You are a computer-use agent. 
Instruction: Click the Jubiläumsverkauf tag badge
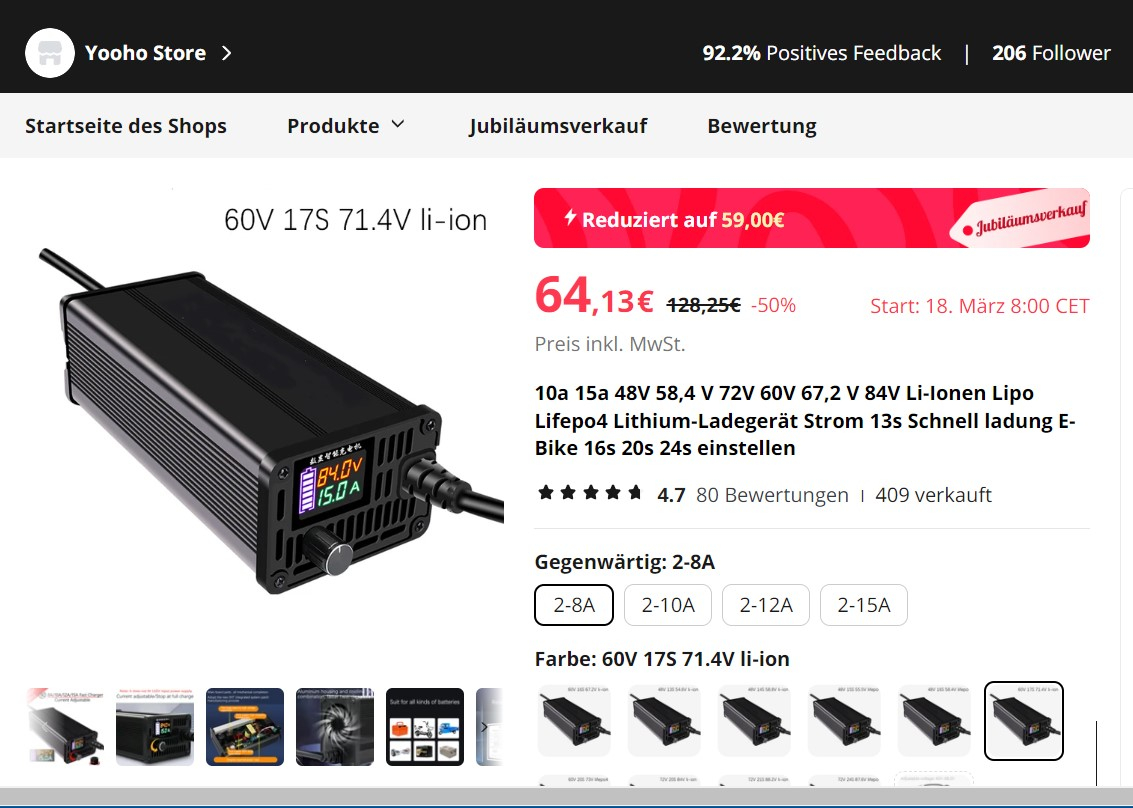[1023, 220]
